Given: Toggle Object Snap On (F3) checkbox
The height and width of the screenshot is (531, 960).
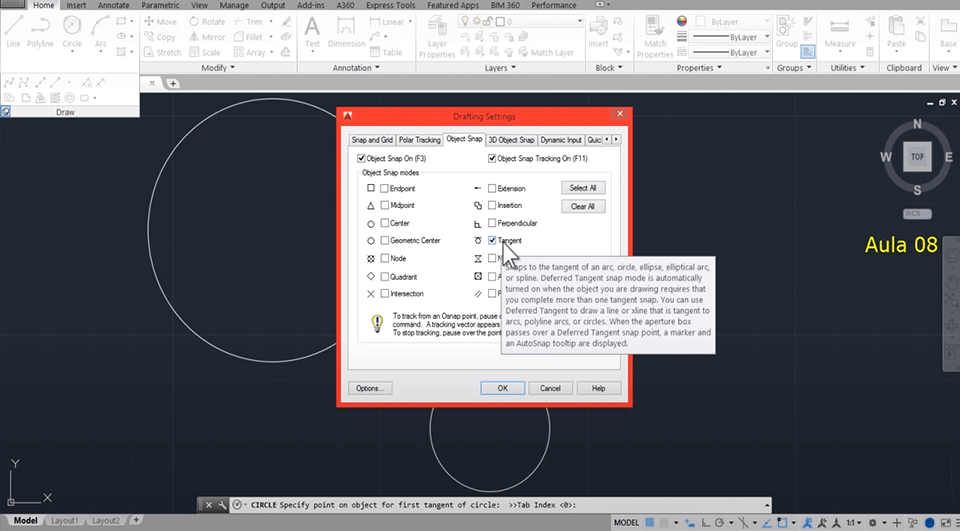Looking at the screenshot, I should coord(361,158).
